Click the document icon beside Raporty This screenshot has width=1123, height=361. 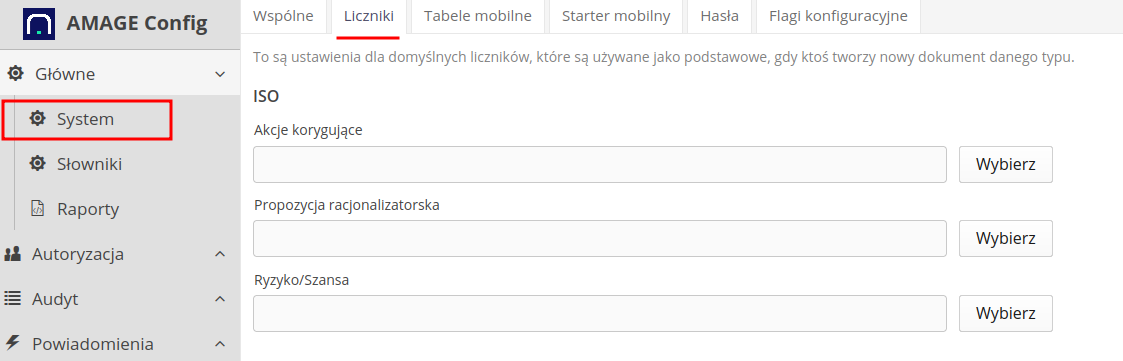click(x=37, y=209)
